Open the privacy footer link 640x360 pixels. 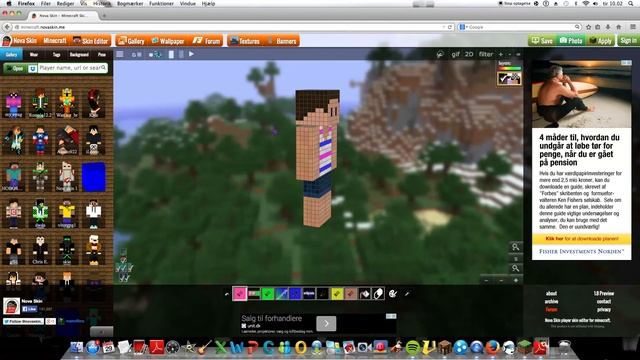point(603,309)
